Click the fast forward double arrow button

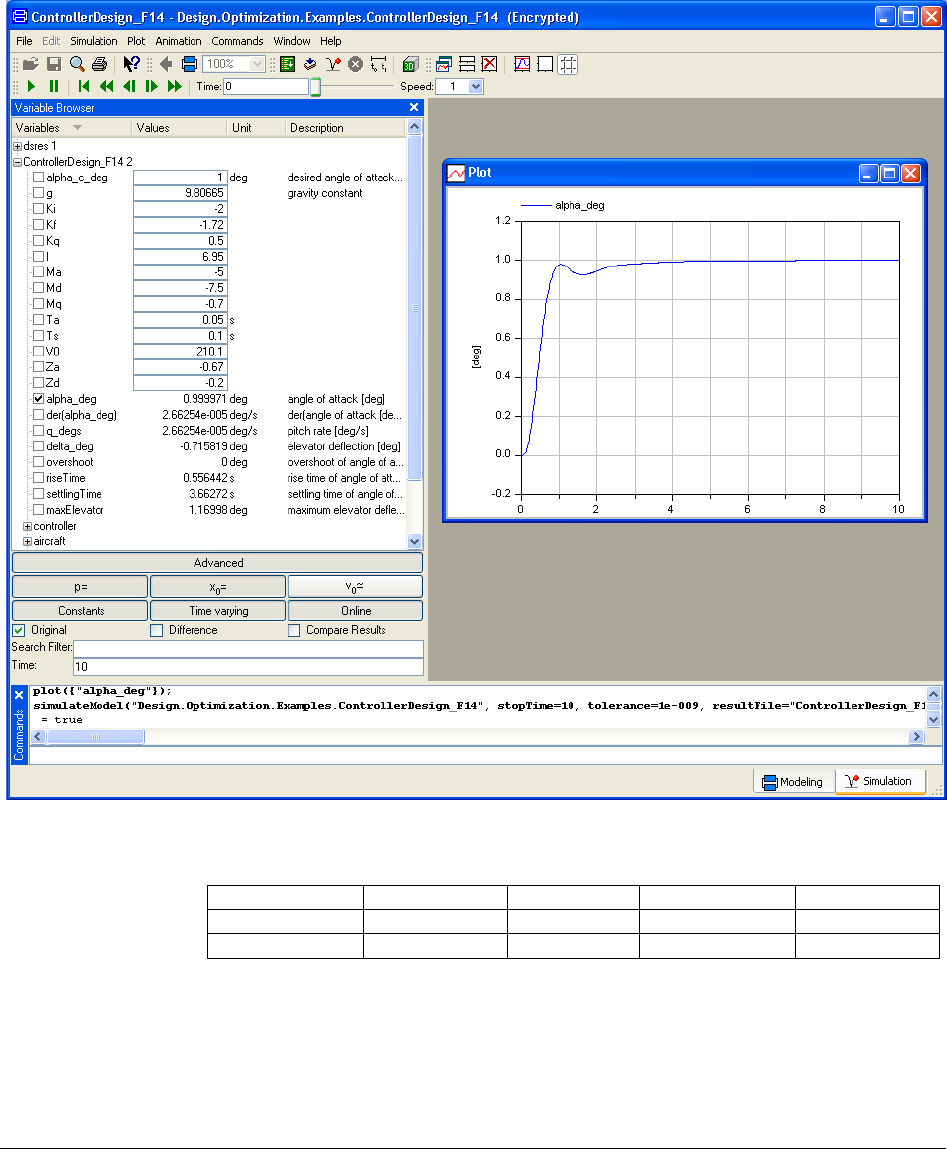tap(174, 86)
